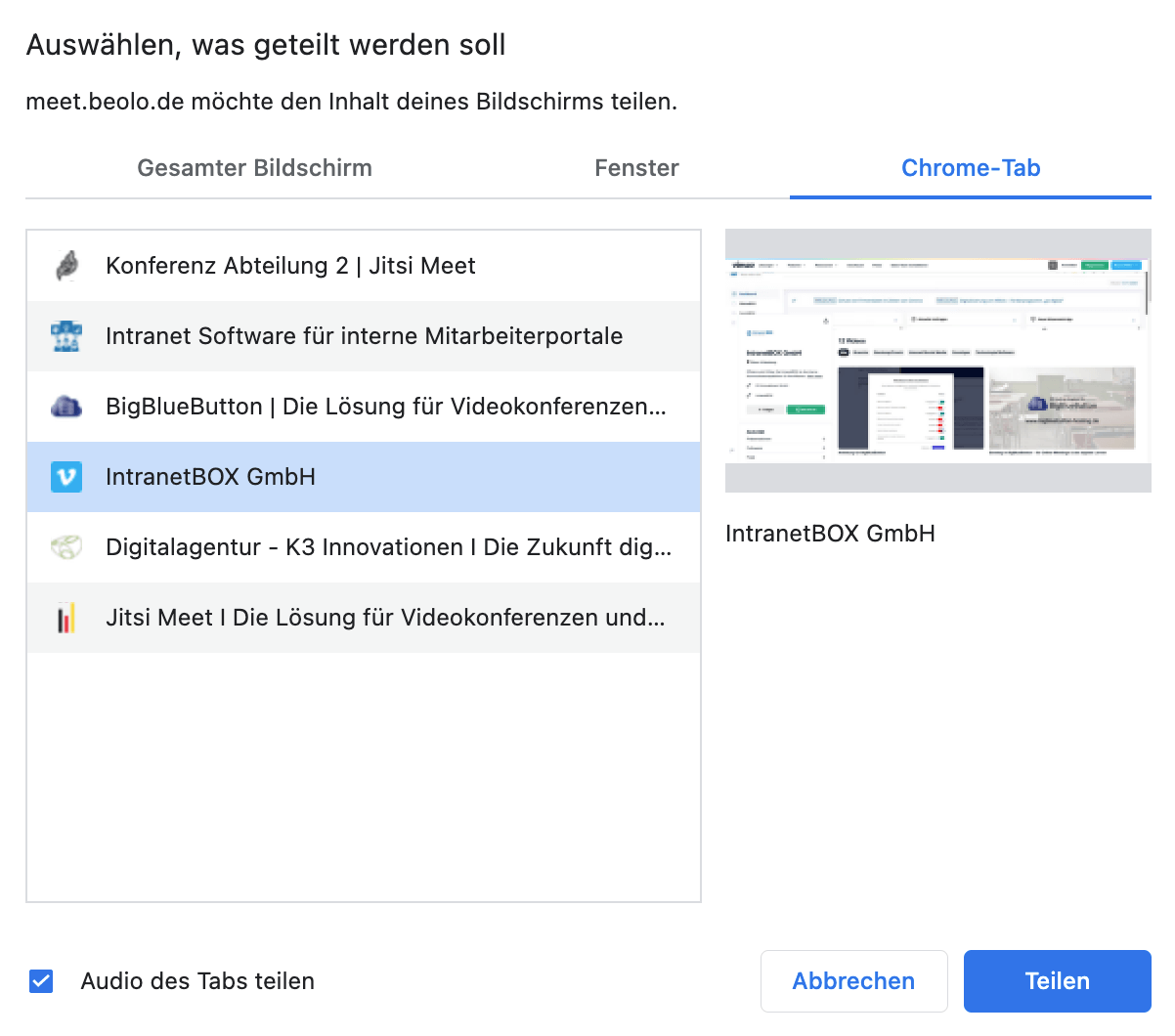1175x1036 pixels.
Task: Click the striped favicon of Jitsi Meet I row
Action: [x=66, y=618]
